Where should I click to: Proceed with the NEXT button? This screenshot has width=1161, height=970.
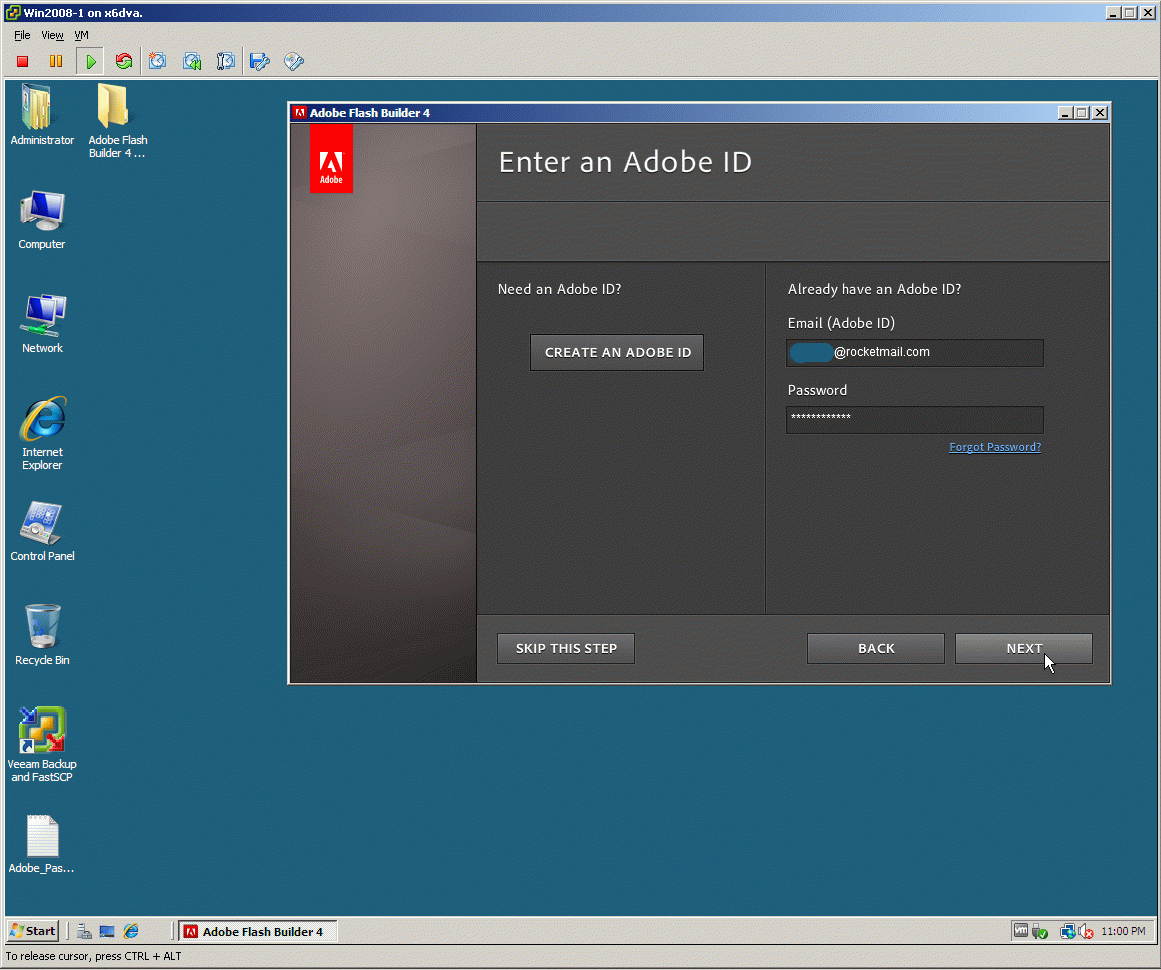tap(1023, 649)
